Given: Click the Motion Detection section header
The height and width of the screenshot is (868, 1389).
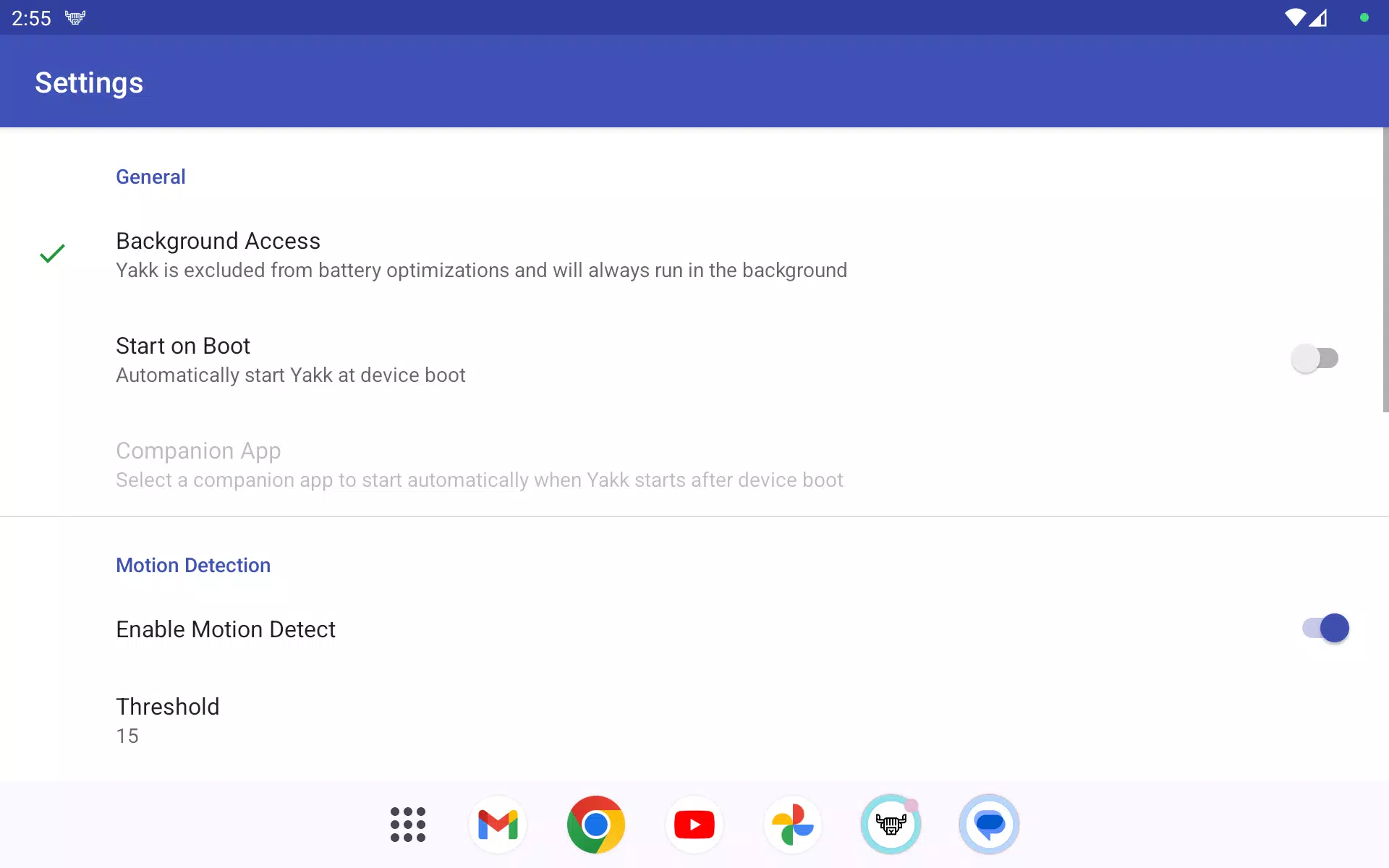Looking at the screenshot, I should 193,565.
